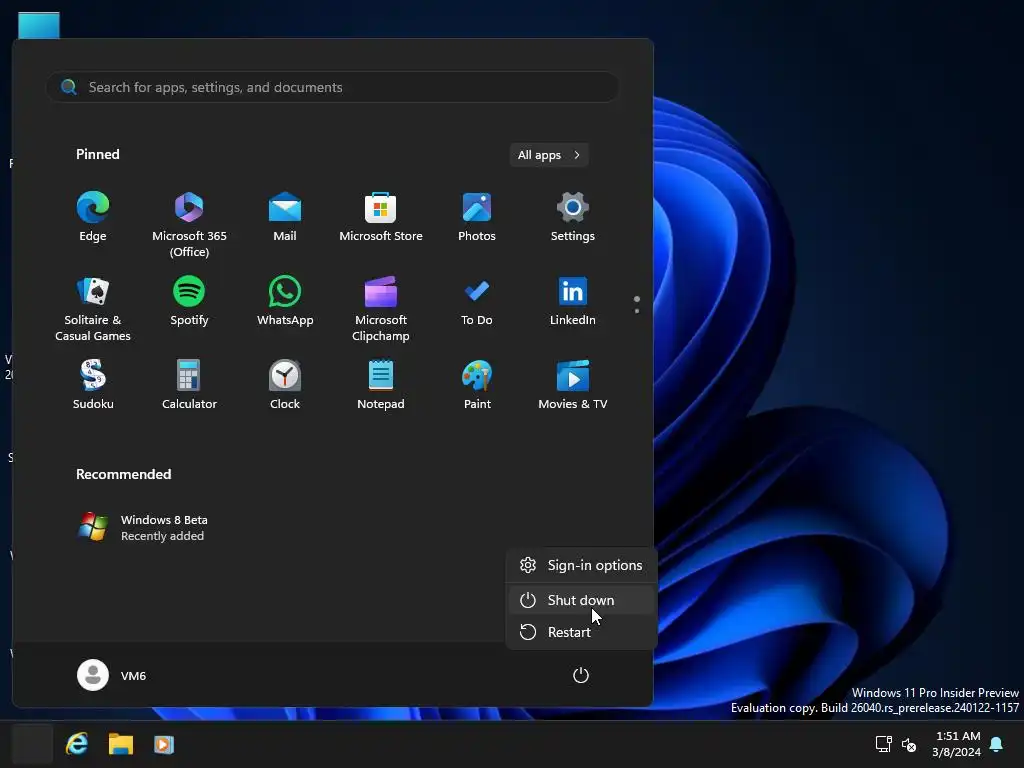Click the muted volume tray icon
The image size is (1024, 768).
tap(908, 744)
